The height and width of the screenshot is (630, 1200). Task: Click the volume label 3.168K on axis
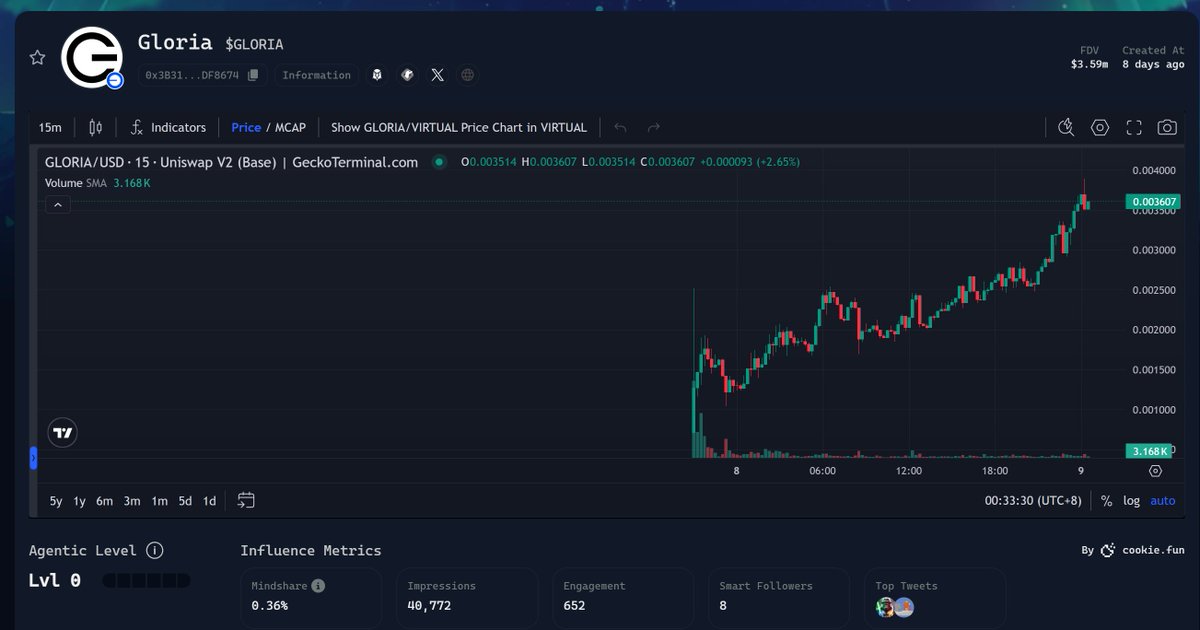(x=1148, y=451)
